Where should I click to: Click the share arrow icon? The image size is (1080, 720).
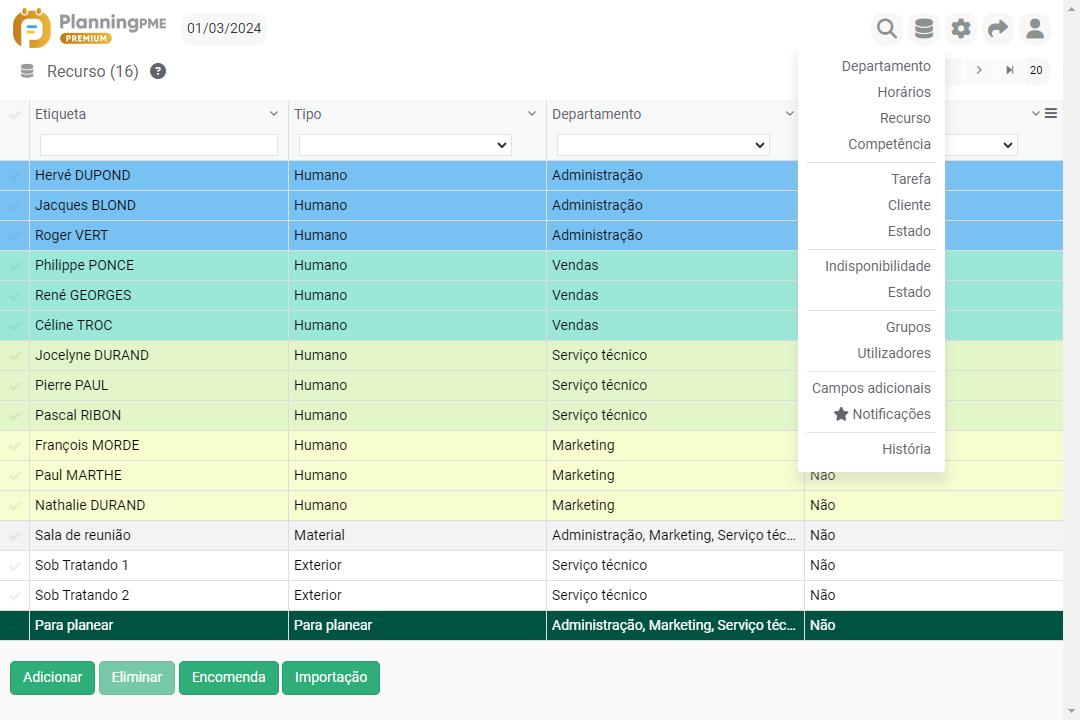997,29
